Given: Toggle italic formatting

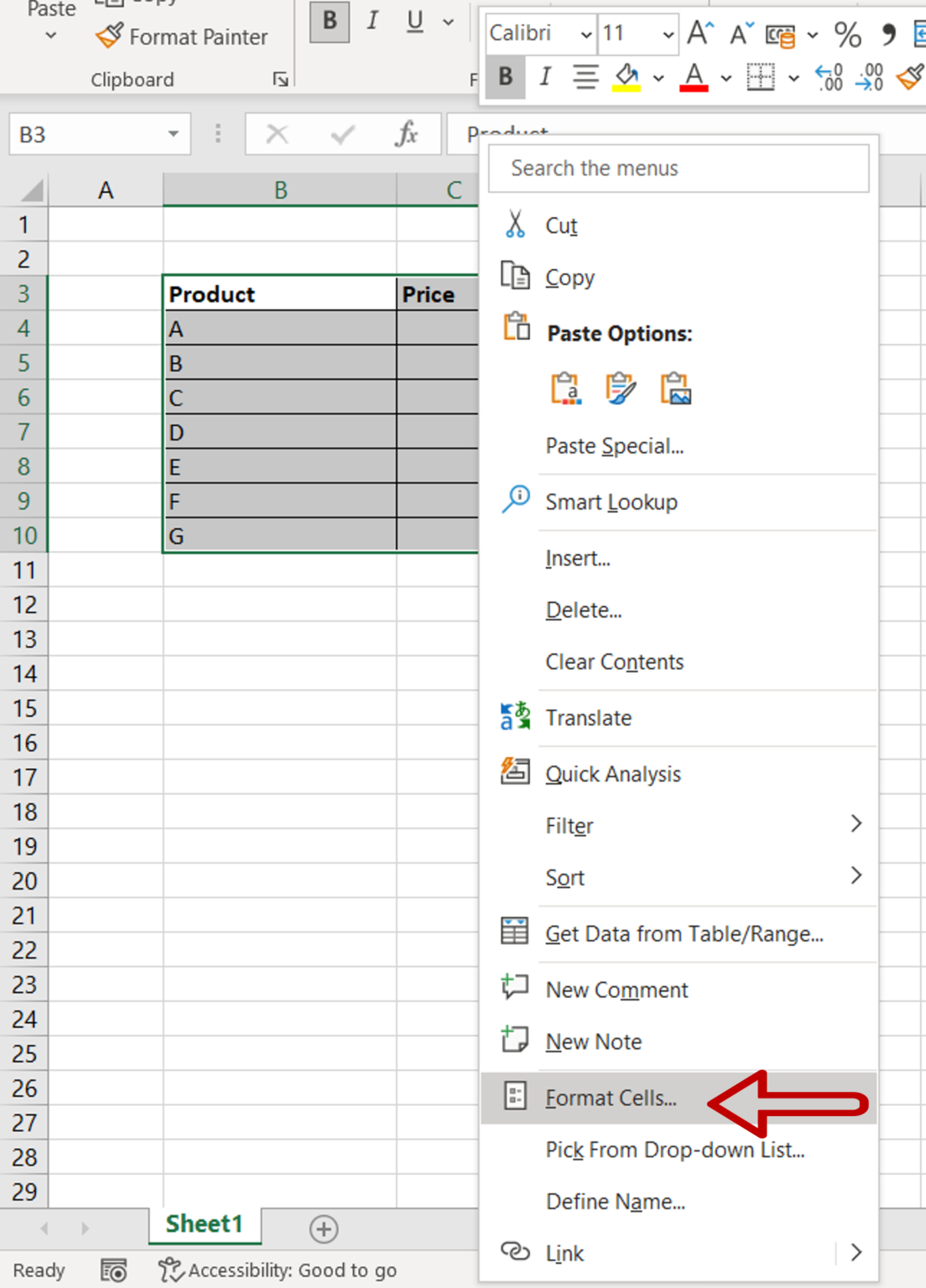Looking at the screenshot, I should [372, 22].
